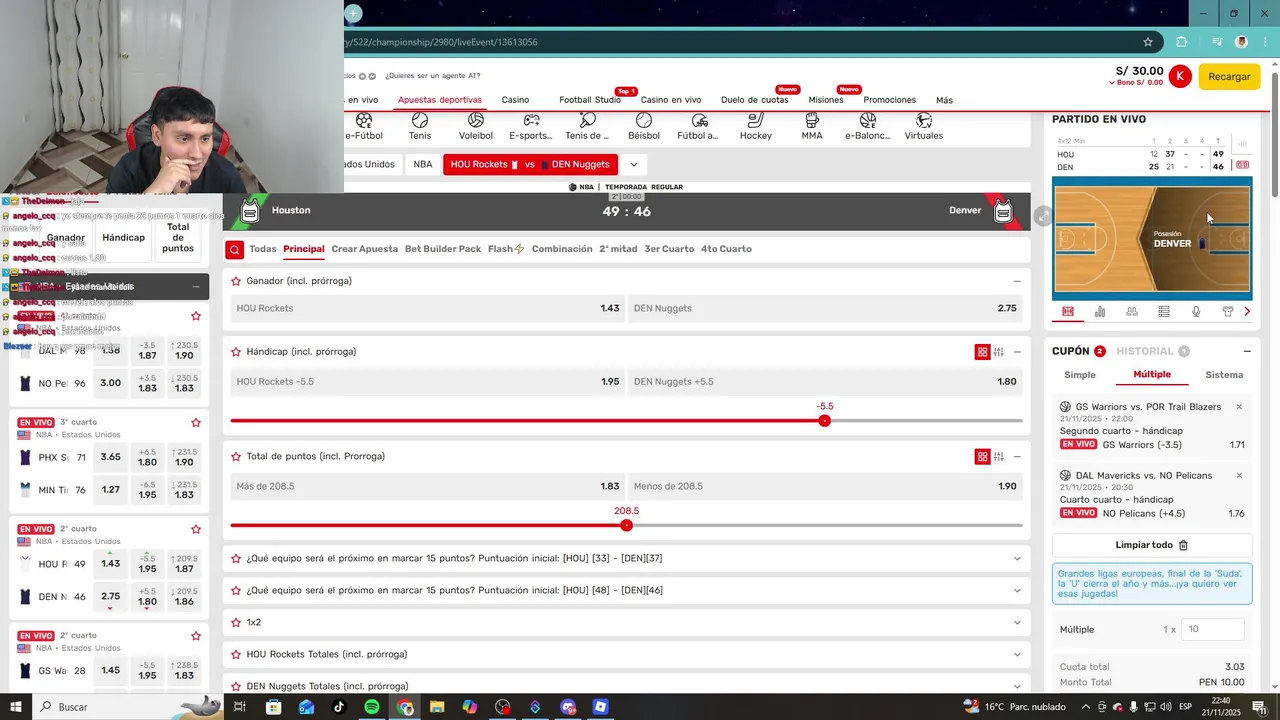
Task: Favorite the PHX vs MIN sidebar match
Action: [x=196, y=423]
